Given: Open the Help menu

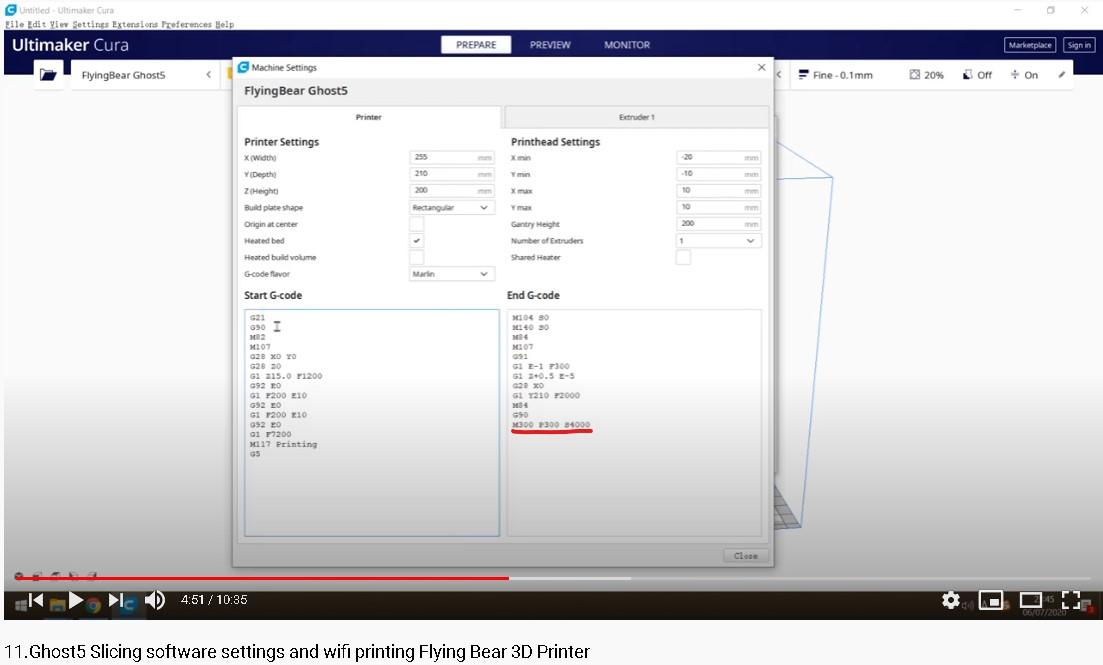Looking at the screenshot, I should [224, 24].
